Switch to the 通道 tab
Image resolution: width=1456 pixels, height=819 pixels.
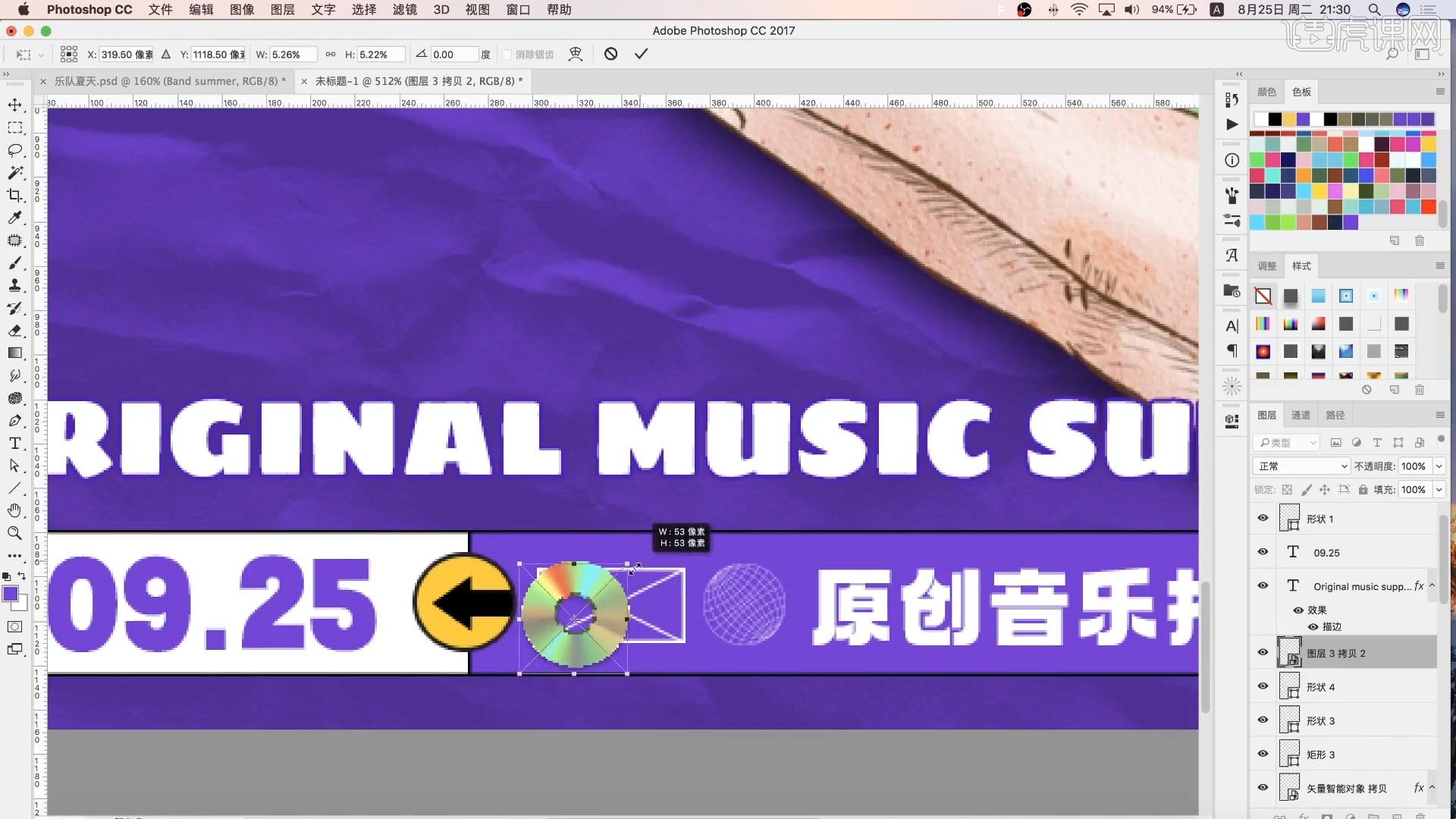1301,415
